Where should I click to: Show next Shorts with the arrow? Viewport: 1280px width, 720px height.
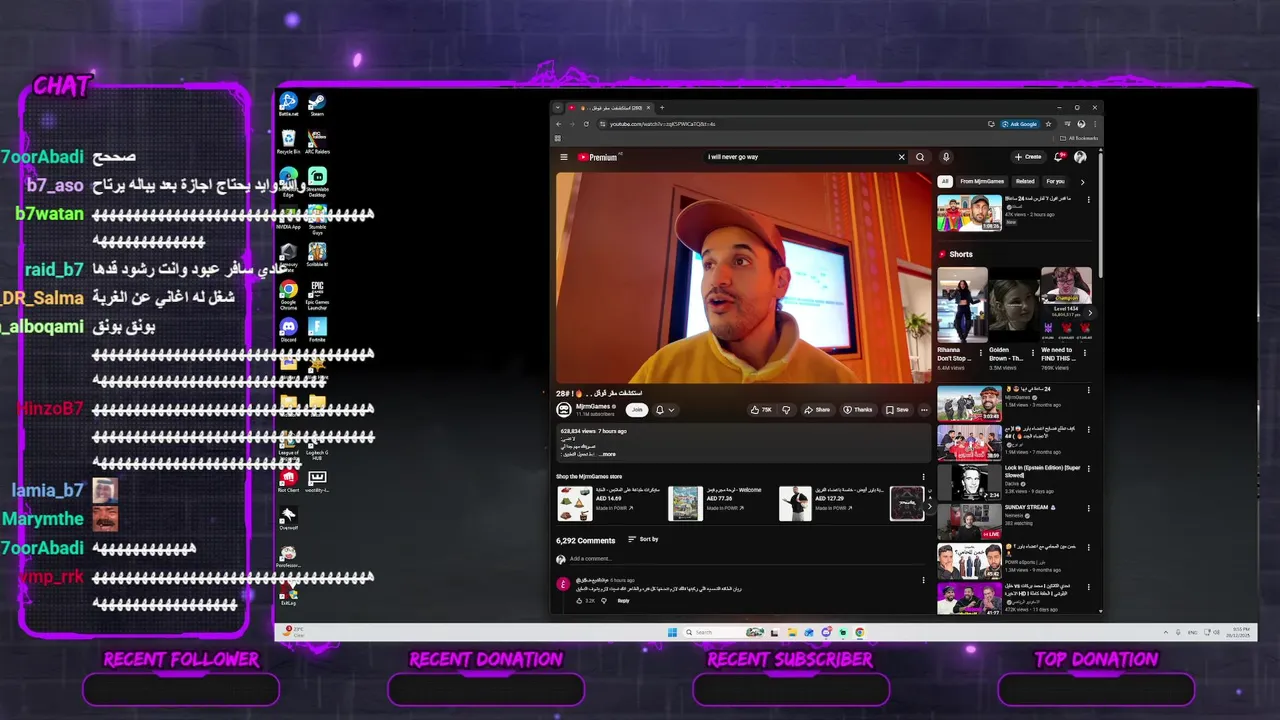[x=1089, y=313]
